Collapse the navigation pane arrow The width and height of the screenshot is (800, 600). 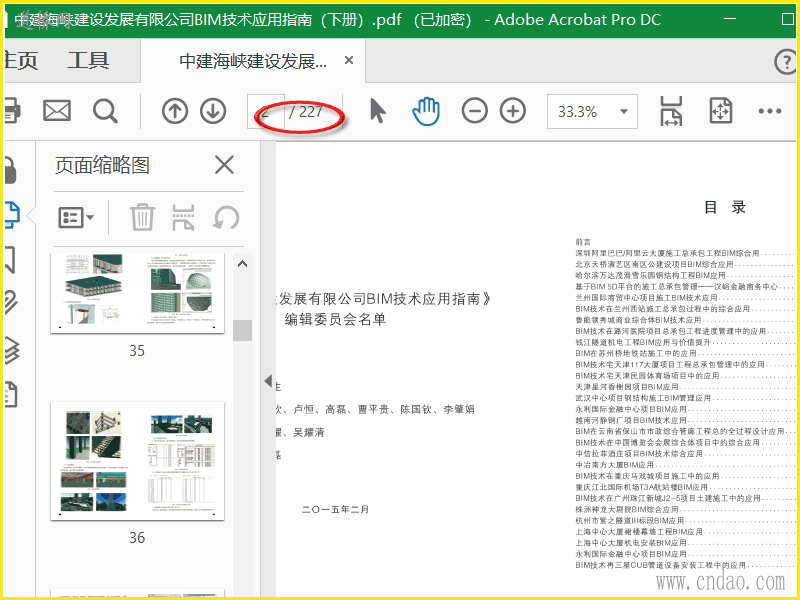tap(268, 381)
